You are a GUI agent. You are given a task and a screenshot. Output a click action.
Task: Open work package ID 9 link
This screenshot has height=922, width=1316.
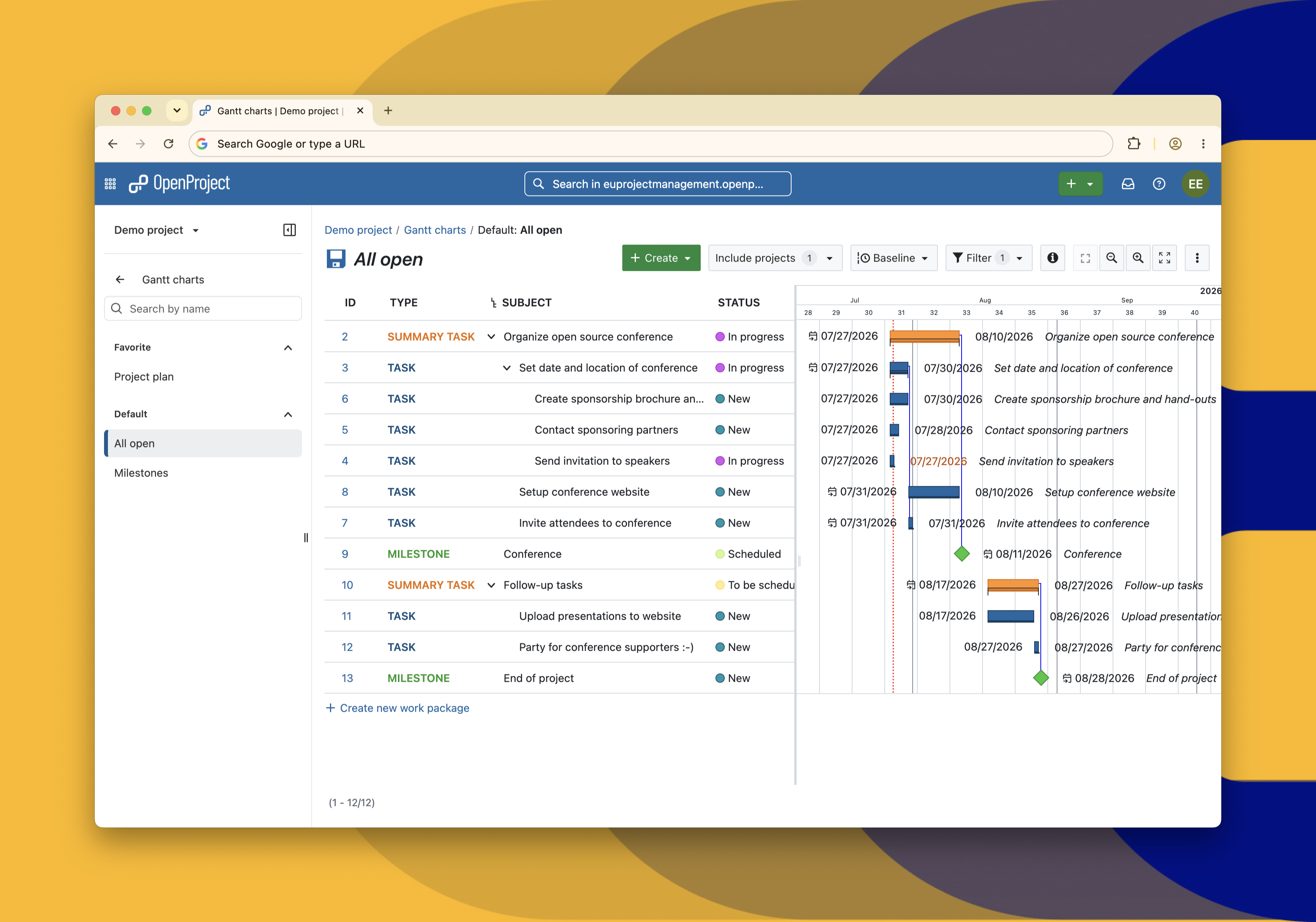[344, 554]
